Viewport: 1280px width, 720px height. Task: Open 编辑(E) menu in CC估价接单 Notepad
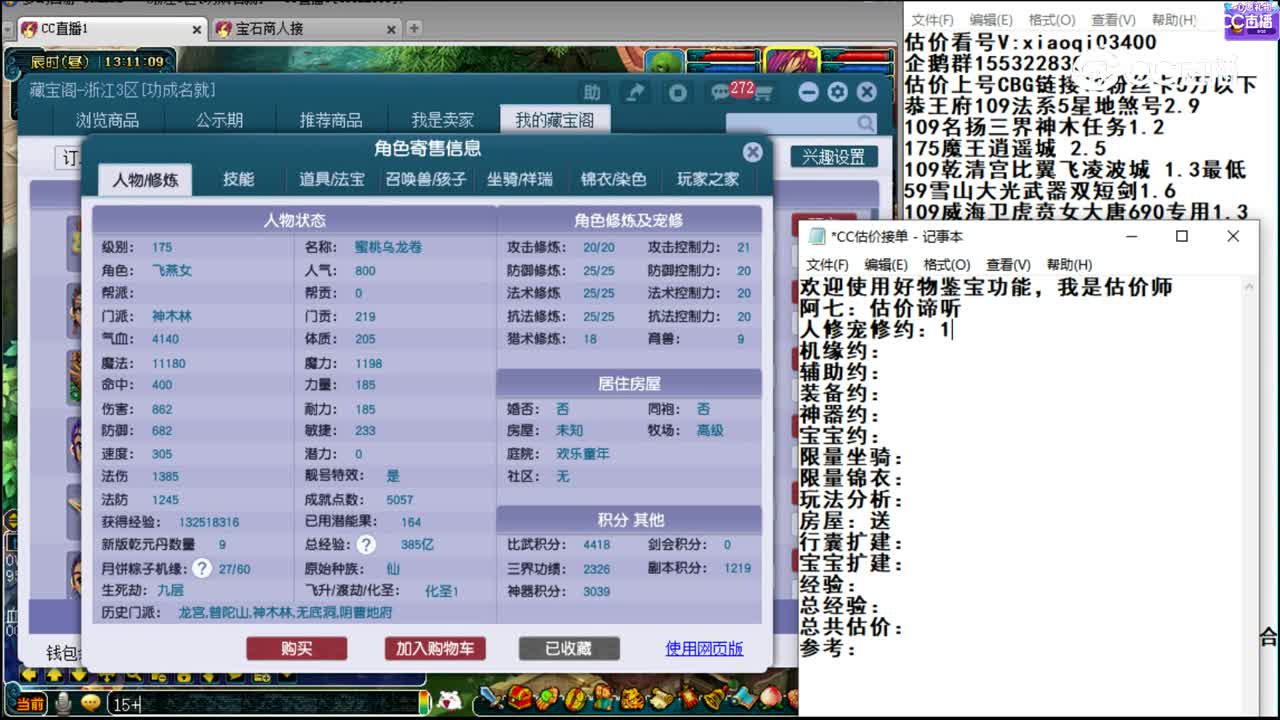(x=886, y=264)
